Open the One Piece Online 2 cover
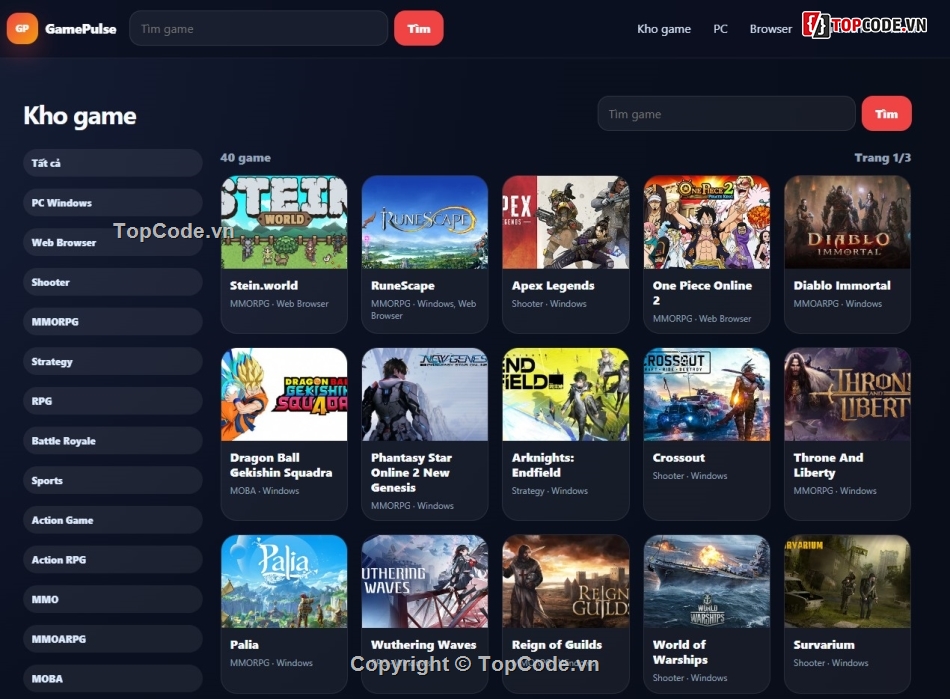 click(x=706, y=222)
